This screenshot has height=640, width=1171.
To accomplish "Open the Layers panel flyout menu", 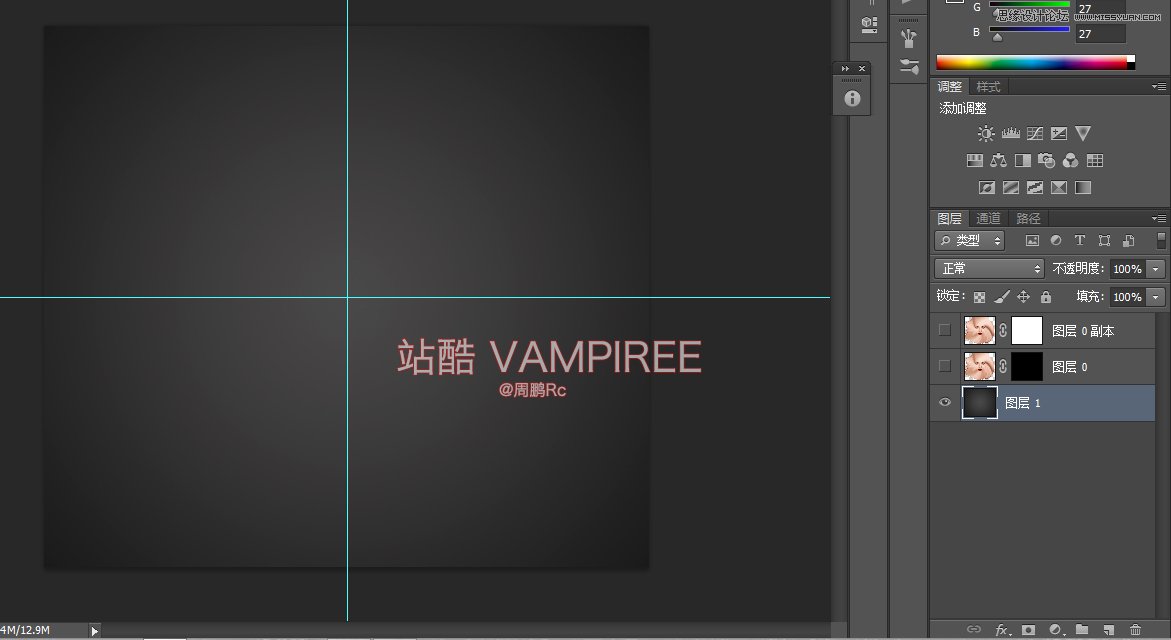I will coord(1159,218).
